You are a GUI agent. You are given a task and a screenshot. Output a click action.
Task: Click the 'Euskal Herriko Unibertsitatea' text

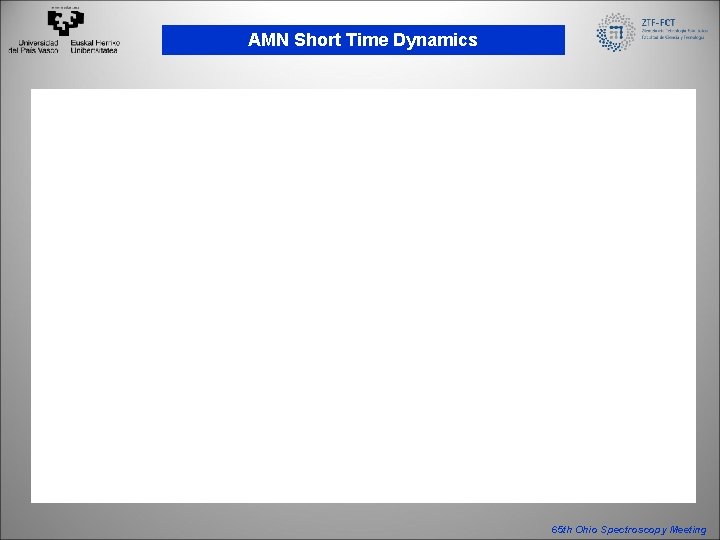[x=95, y=46]
